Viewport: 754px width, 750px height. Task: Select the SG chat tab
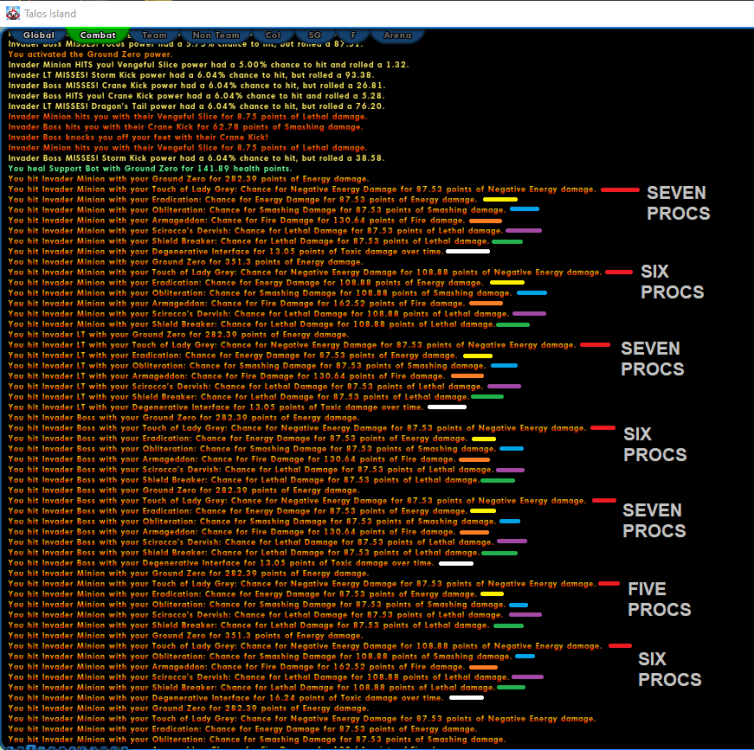point(315,35)
